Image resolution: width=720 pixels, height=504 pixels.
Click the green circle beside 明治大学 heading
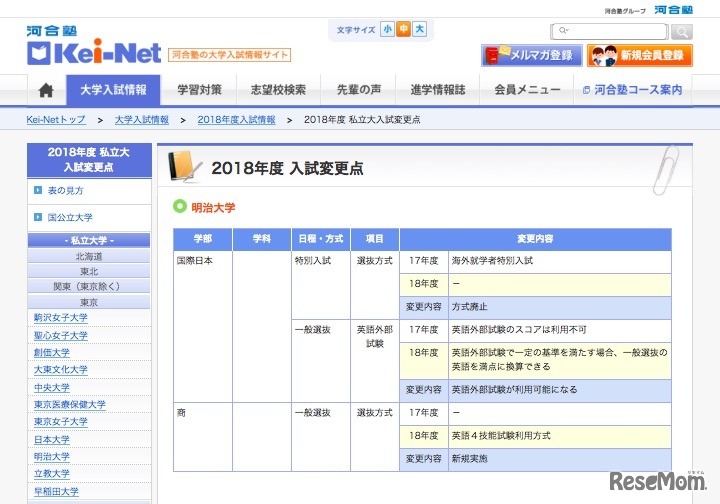(x=180, y=206)
